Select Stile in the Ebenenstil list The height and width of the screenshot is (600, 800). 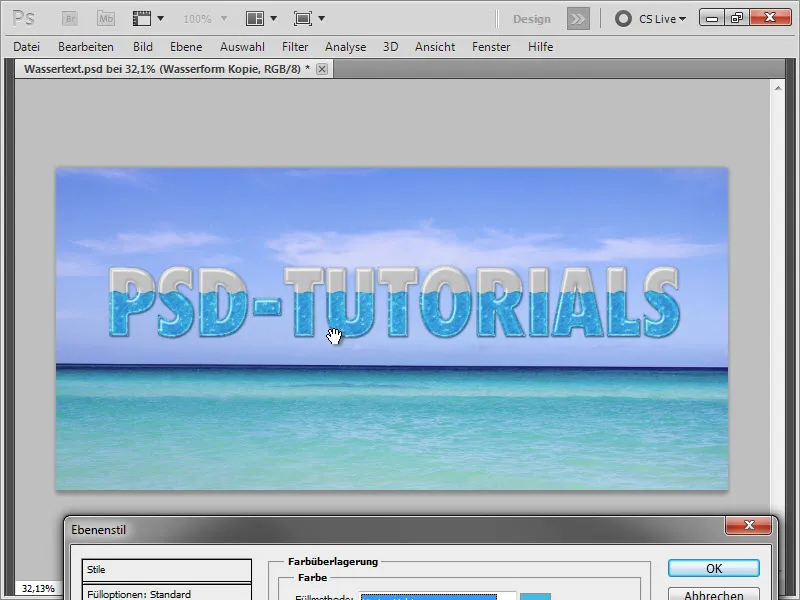click(167, 570)
